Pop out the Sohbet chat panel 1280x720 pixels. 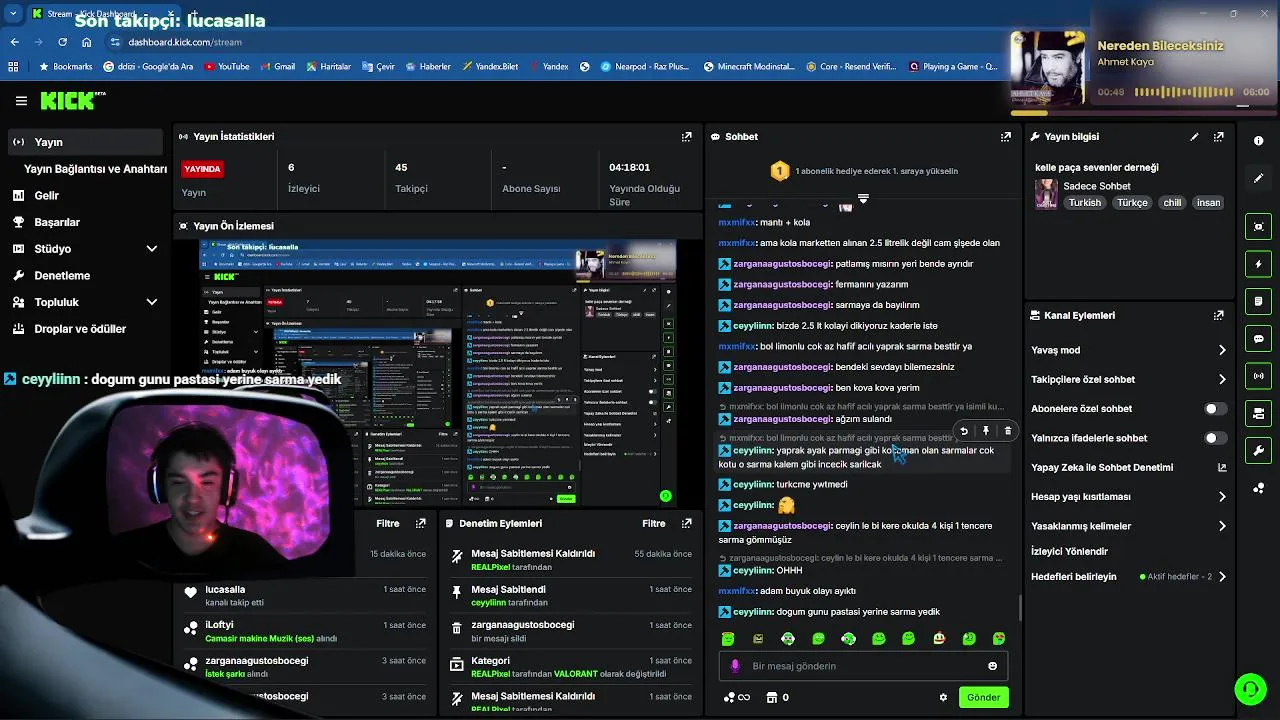tap(1005, 136)
